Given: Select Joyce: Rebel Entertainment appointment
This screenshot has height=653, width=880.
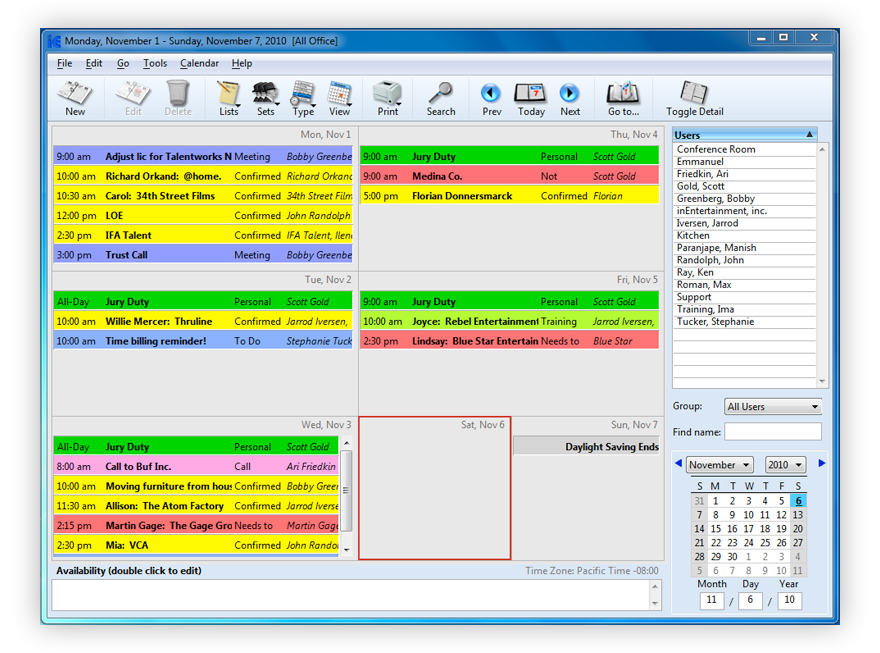Looking at the screenshot, I should 510,321.
